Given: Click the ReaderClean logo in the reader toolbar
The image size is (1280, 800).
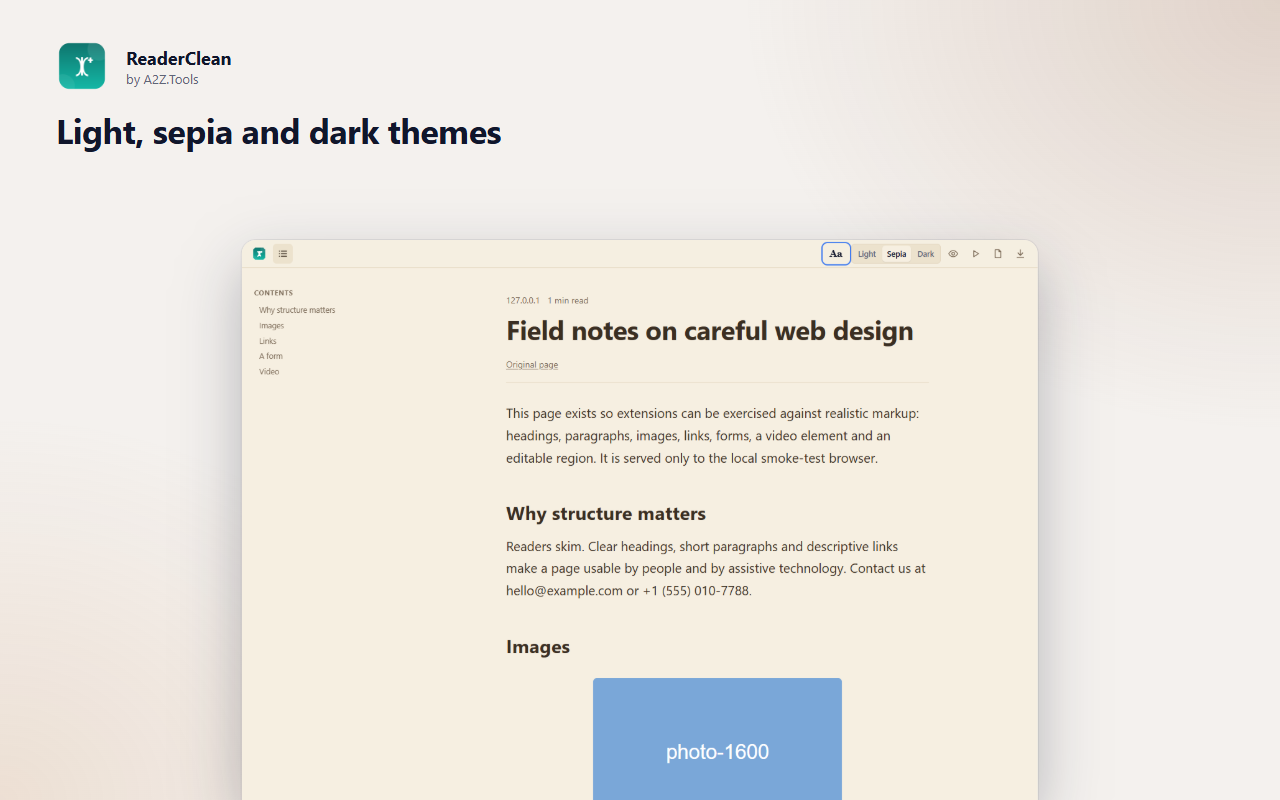Looking at the screenshot, I should (x=259, y=254).
